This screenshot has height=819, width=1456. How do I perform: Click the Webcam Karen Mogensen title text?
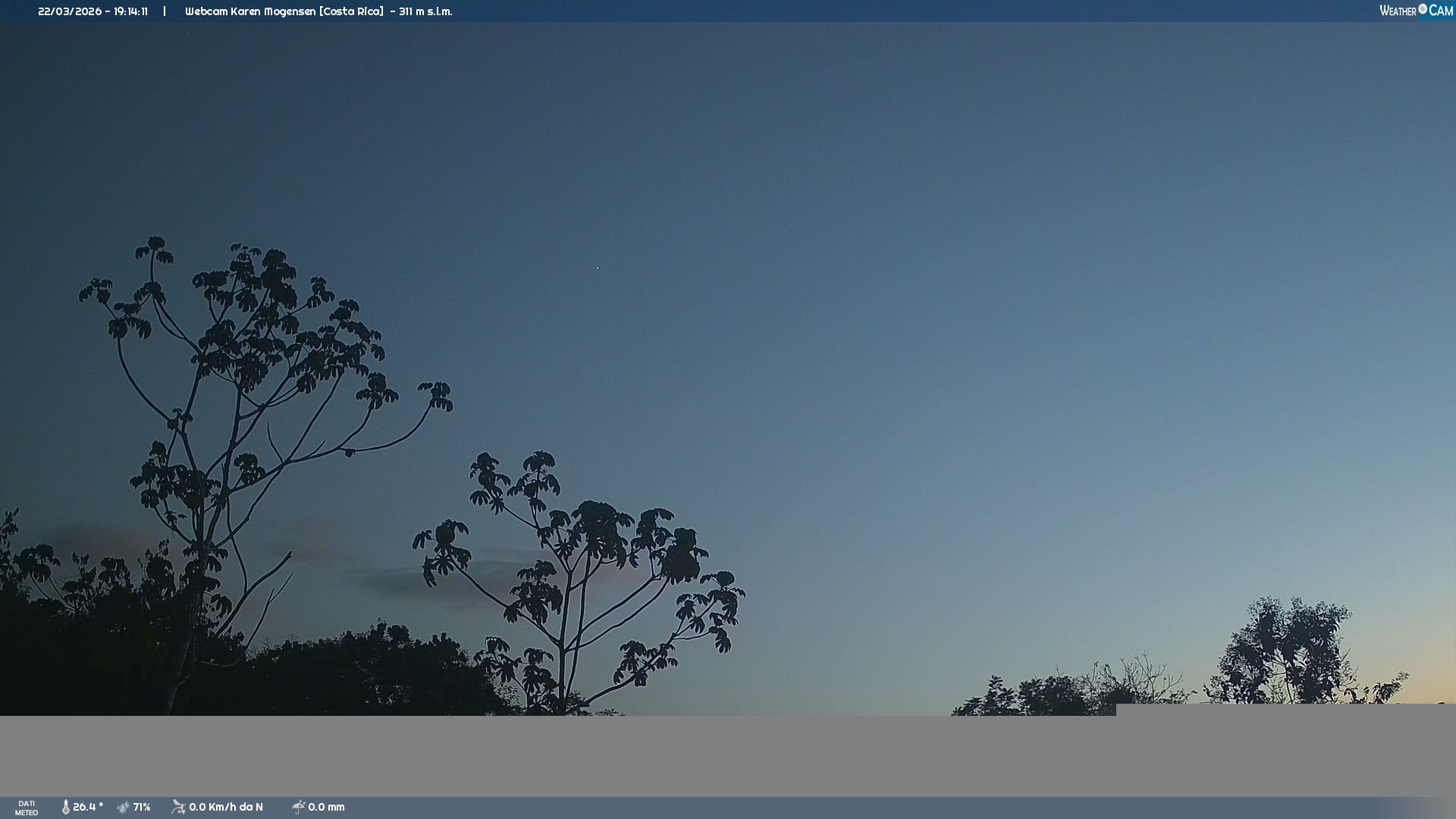point(284,11)
